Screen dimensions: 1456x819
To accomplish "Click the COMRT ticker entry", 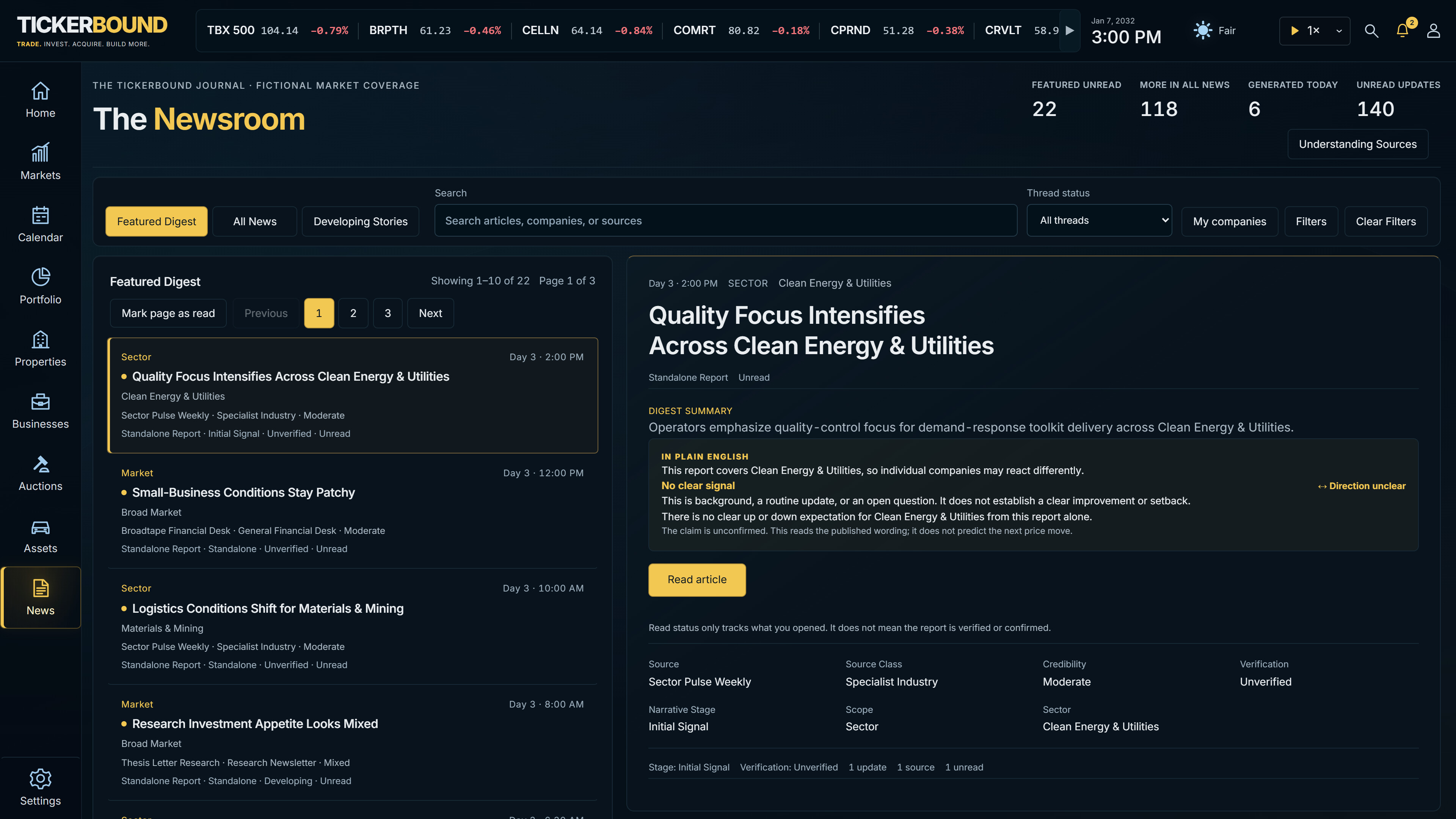I will coord(741,30).
